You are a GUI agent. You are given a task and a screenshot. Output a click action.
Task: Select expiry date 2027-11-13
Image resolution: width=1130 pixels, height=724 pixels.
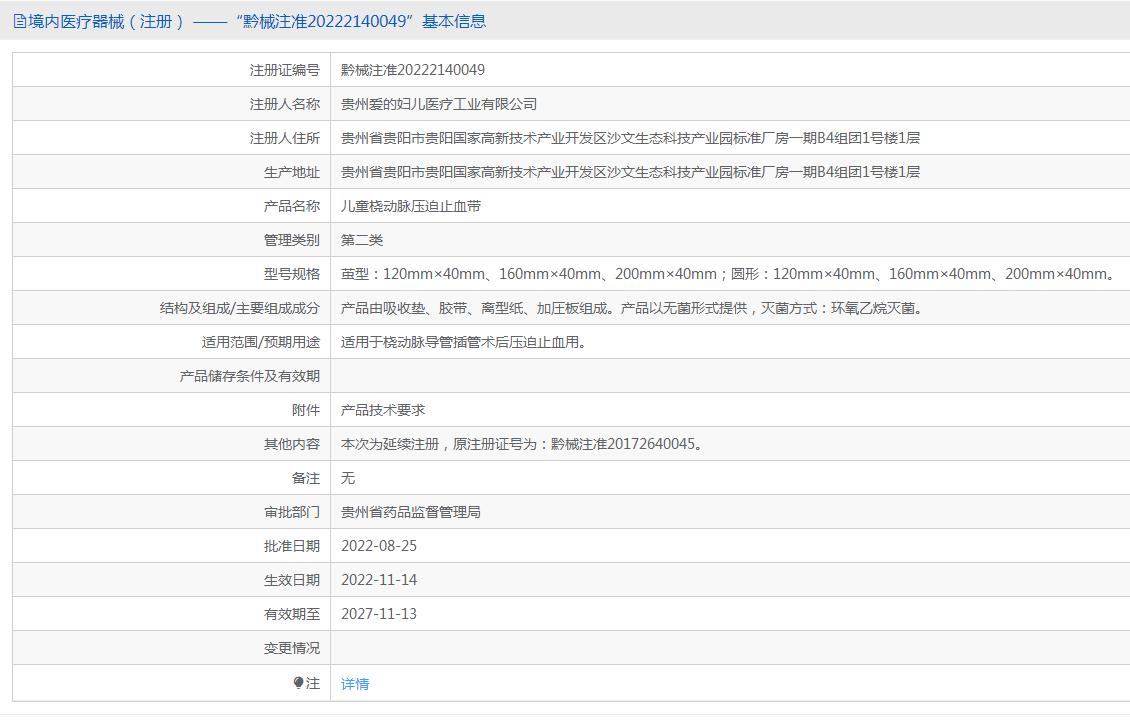(x=379, y=614)
